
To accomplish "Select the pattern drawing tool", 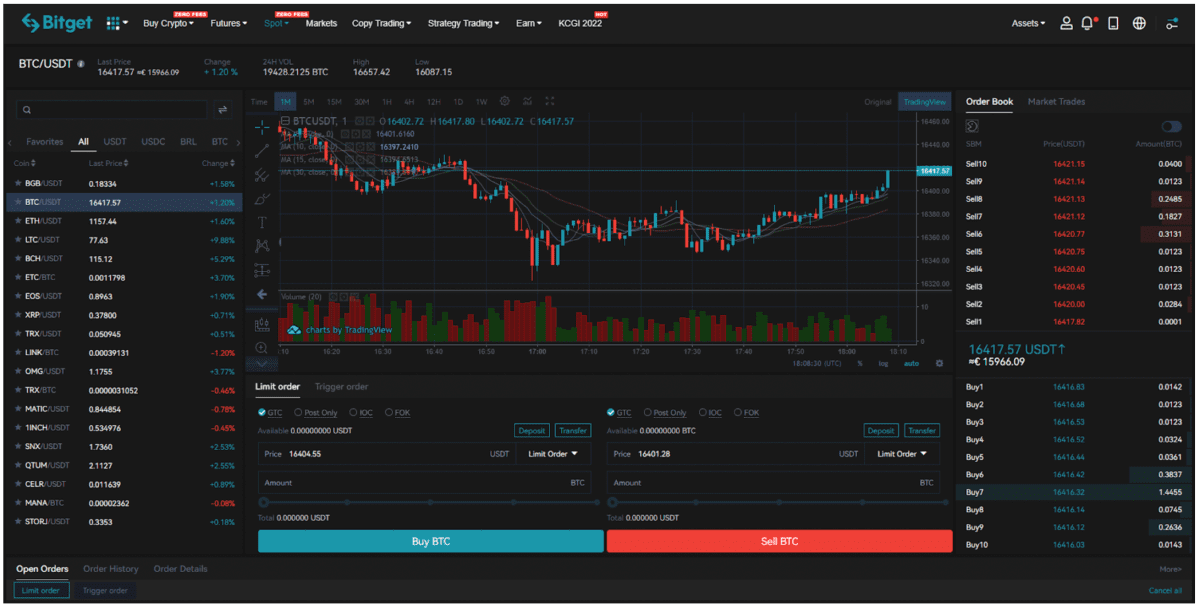I will coord(262,246).
